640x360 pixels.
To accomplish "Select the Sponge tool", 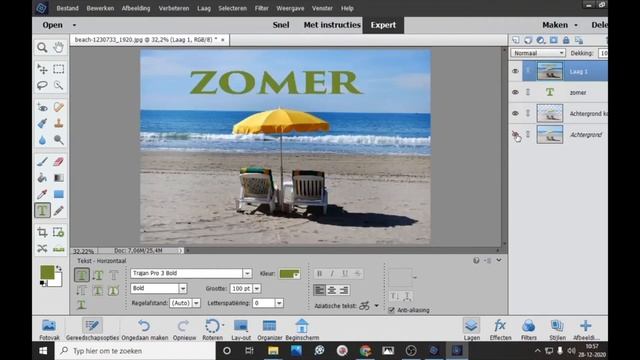I will 58,140.
